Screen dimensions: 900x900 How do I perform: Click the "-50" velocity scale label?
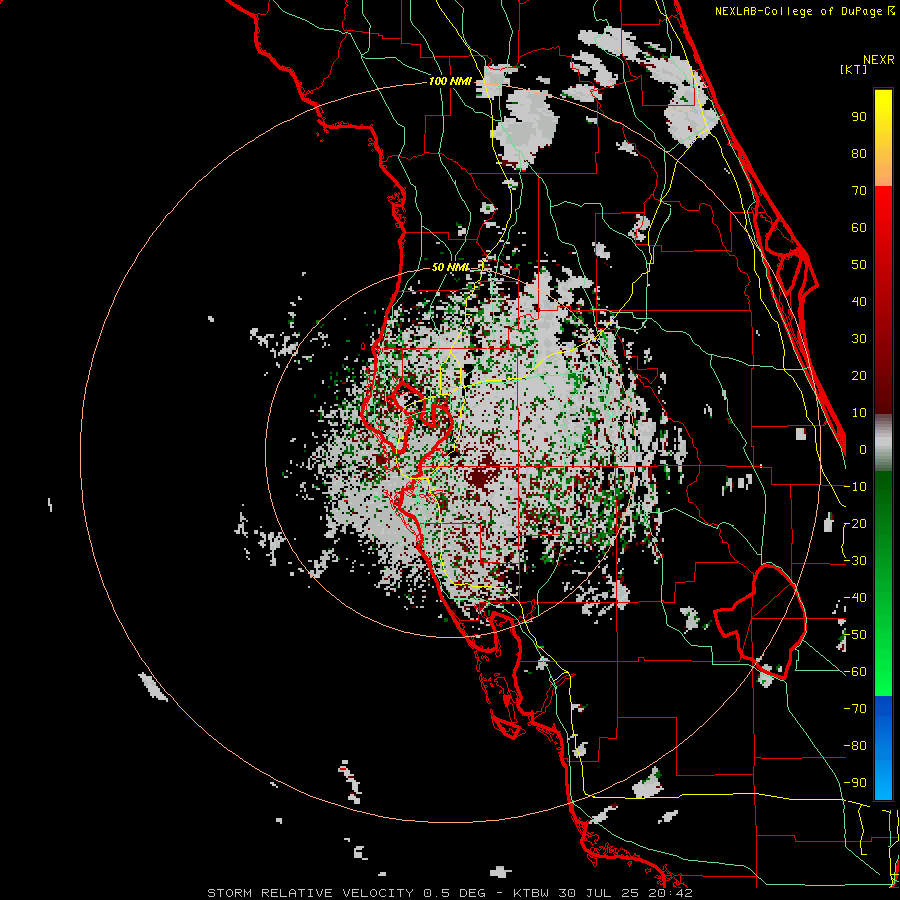click(855, 635)
